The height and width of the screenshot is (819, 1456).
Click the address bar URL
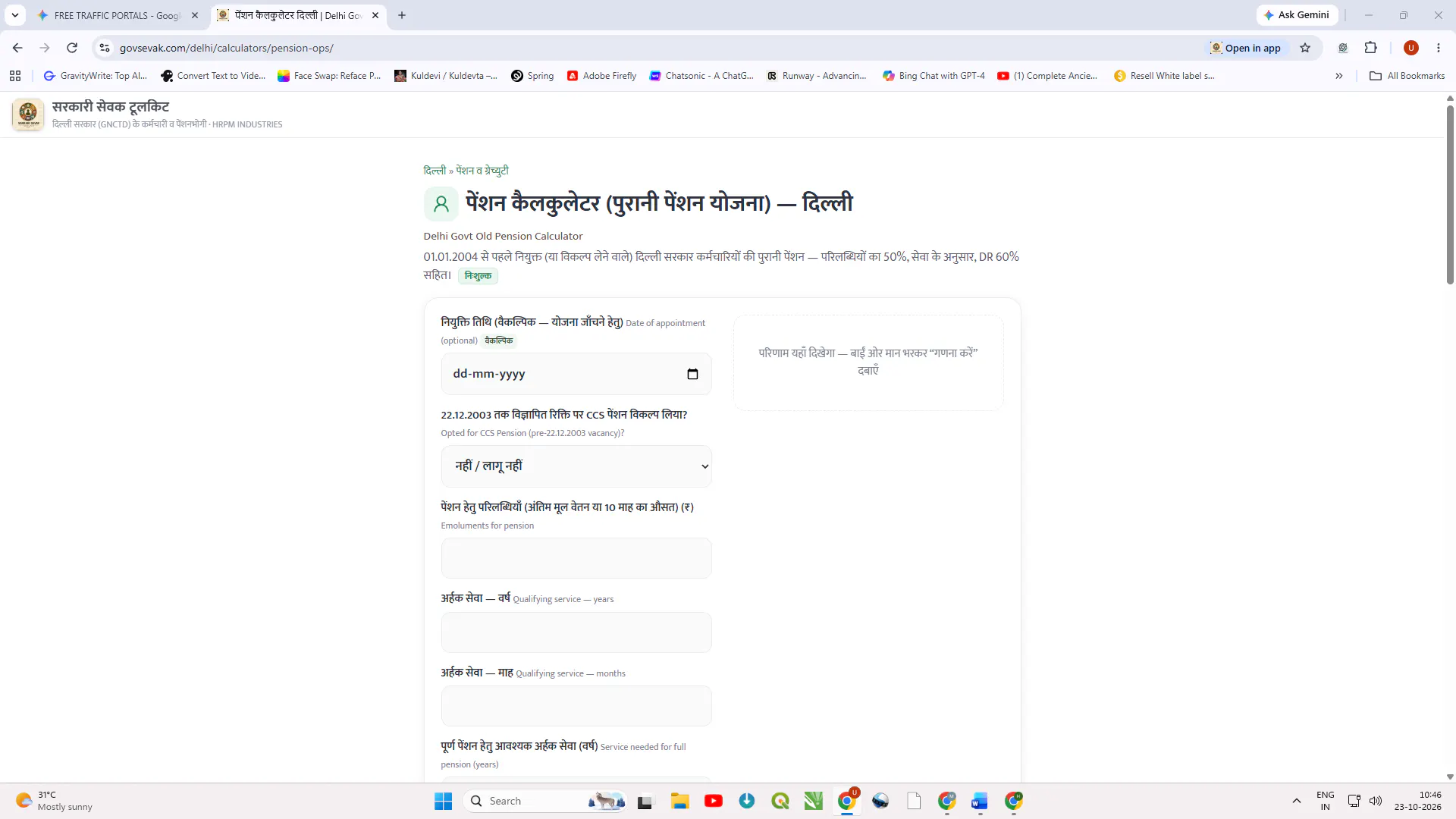pos(226,48)
